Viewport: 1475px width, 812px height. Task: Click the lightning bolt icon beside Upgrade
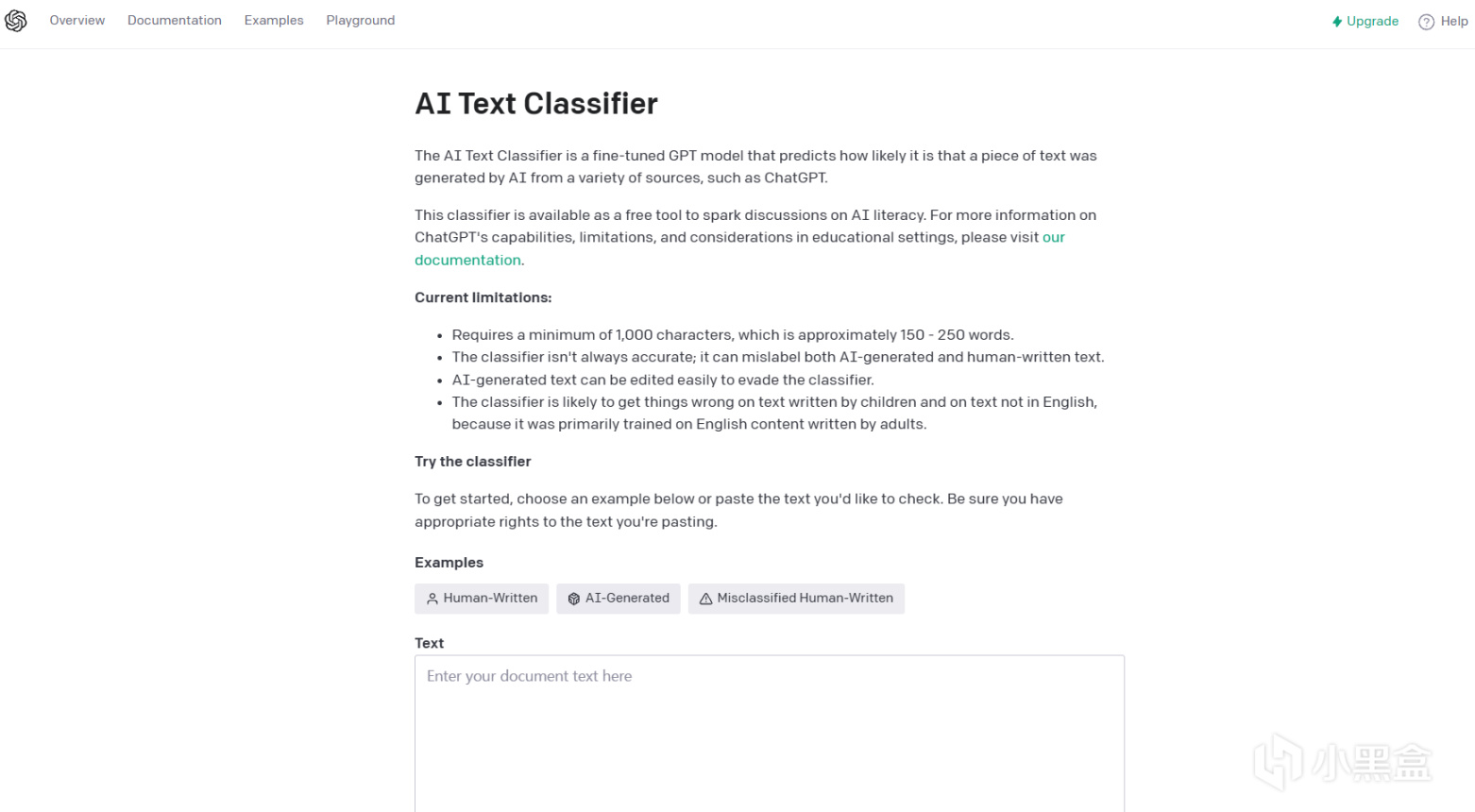pyautogui.click(x=1336, y=22)
